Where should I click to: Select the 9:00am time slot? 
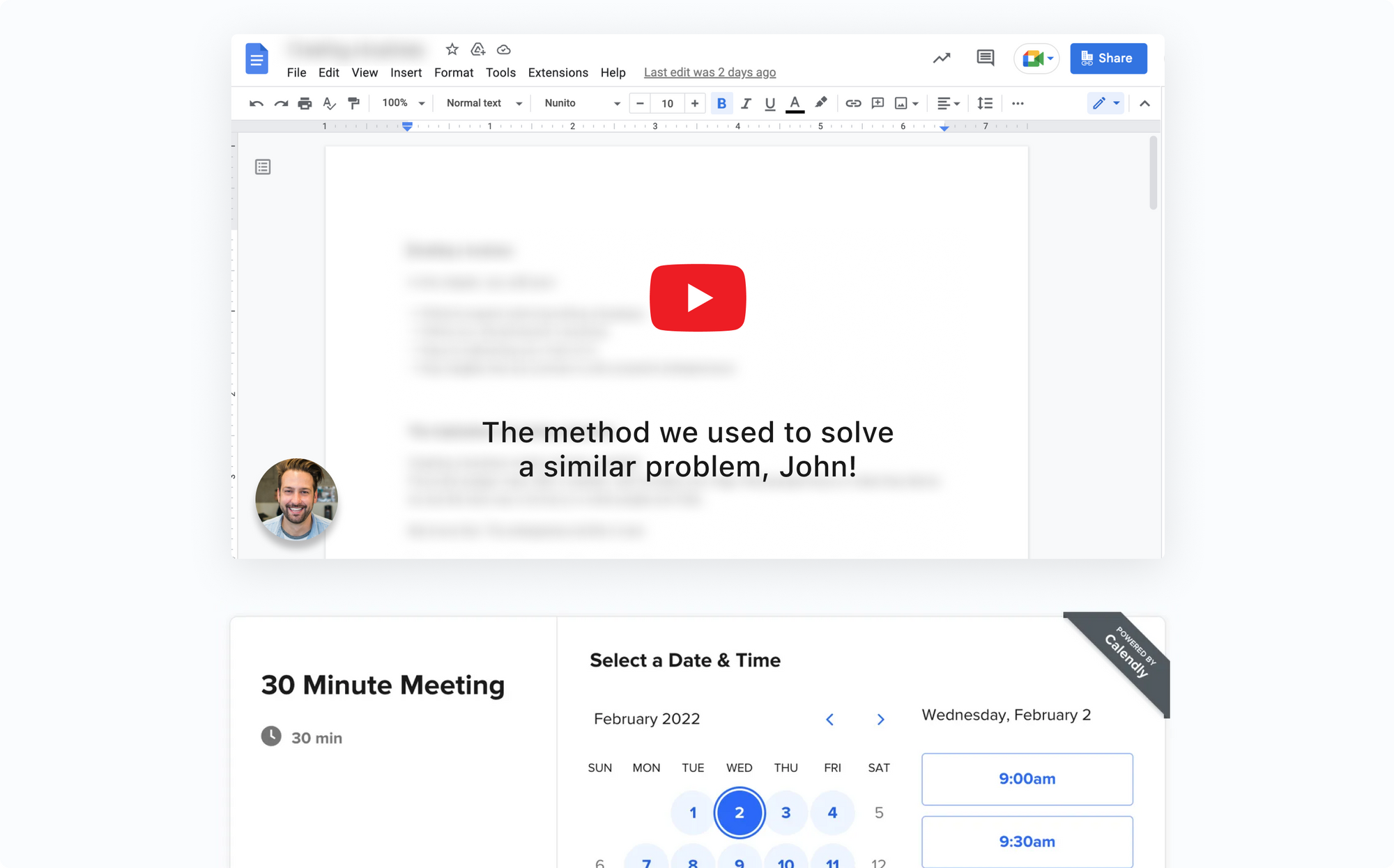pos(1027,779)
